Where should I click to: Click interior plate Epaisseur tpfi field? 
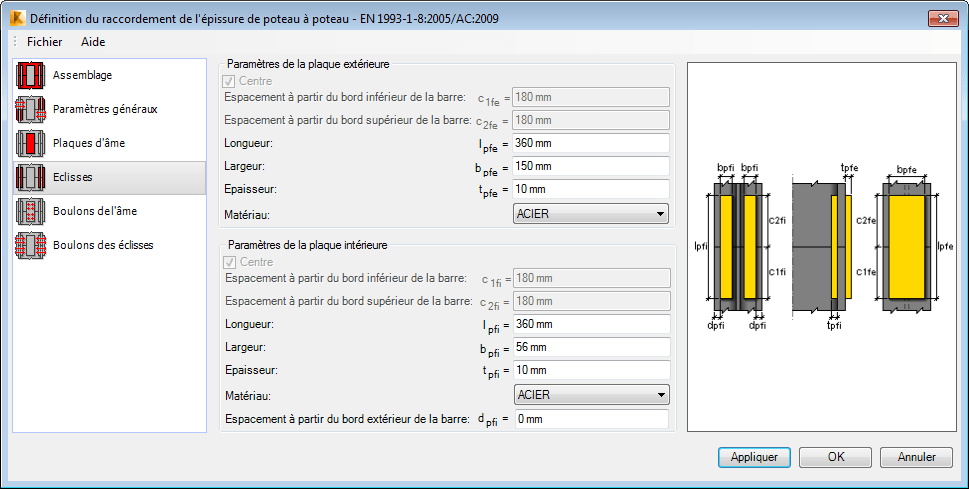point(592,370)
